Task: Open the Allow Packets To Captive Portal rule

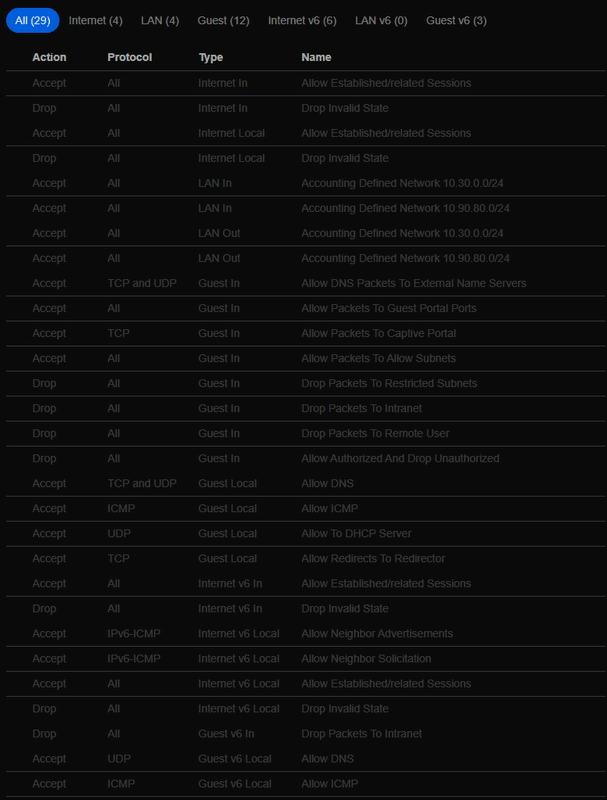Action: [379, 333]
